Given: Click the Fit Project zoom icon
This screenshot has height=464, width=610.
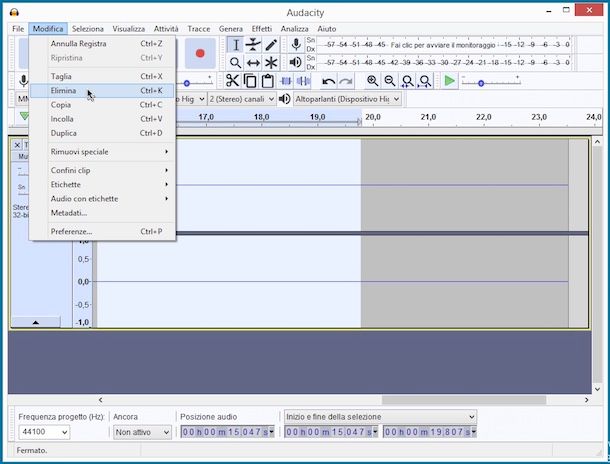Looking at the screenshot, I should pyautogui.click(x=425, y=81).
